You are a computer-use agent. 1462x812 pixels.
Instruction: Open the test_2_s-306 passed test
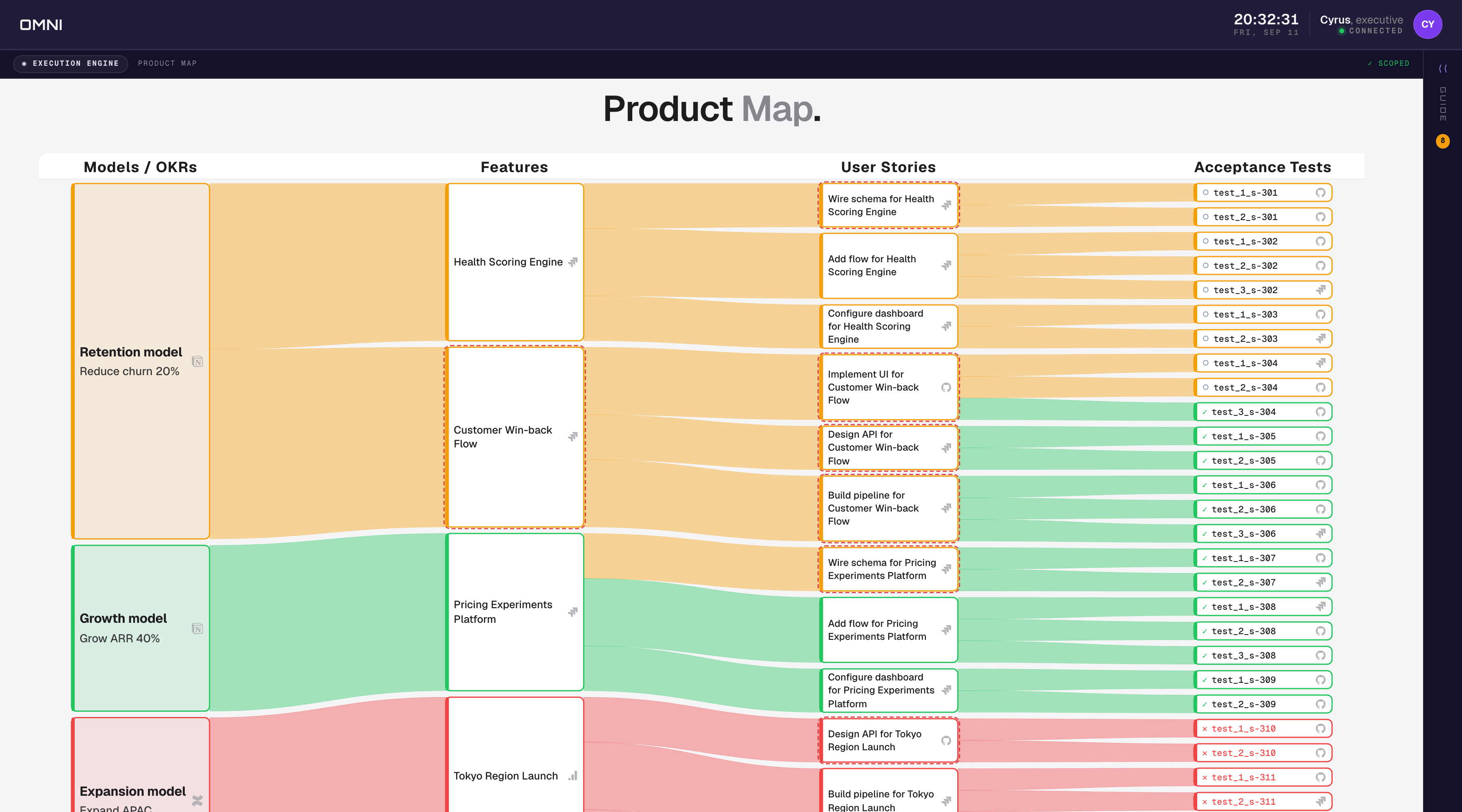(x=1263, y=510)
